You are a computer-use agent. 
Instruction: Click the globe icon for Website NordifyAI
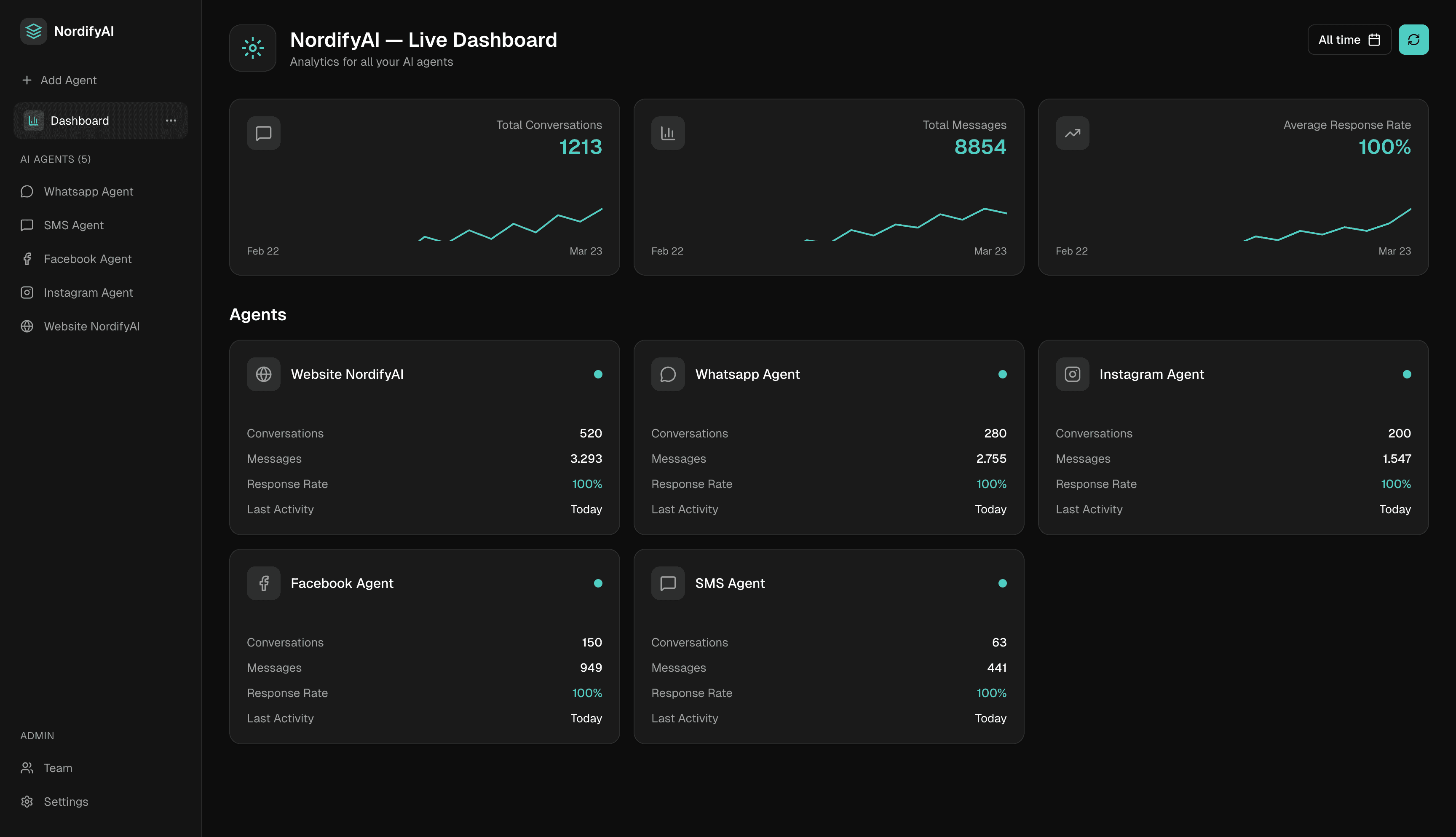[x=263, y=374]
